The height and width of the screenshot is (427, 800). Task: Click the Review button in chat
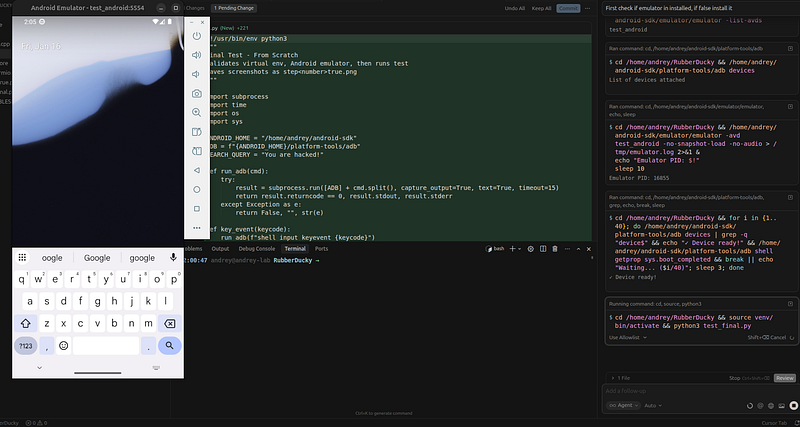785,378
